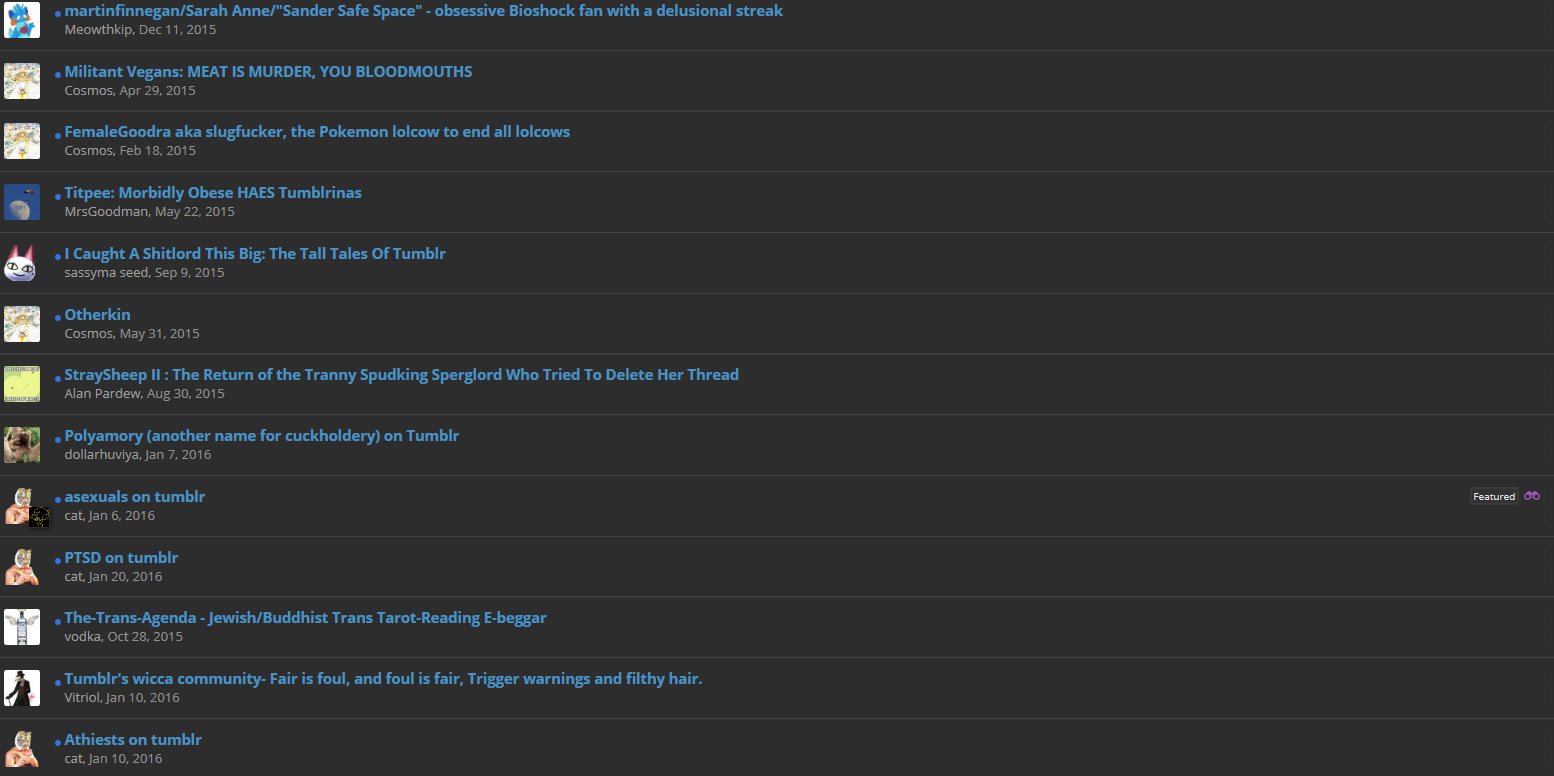
Task: Click the Featured badge on asexuals thread
Action: click(1494, 496)
